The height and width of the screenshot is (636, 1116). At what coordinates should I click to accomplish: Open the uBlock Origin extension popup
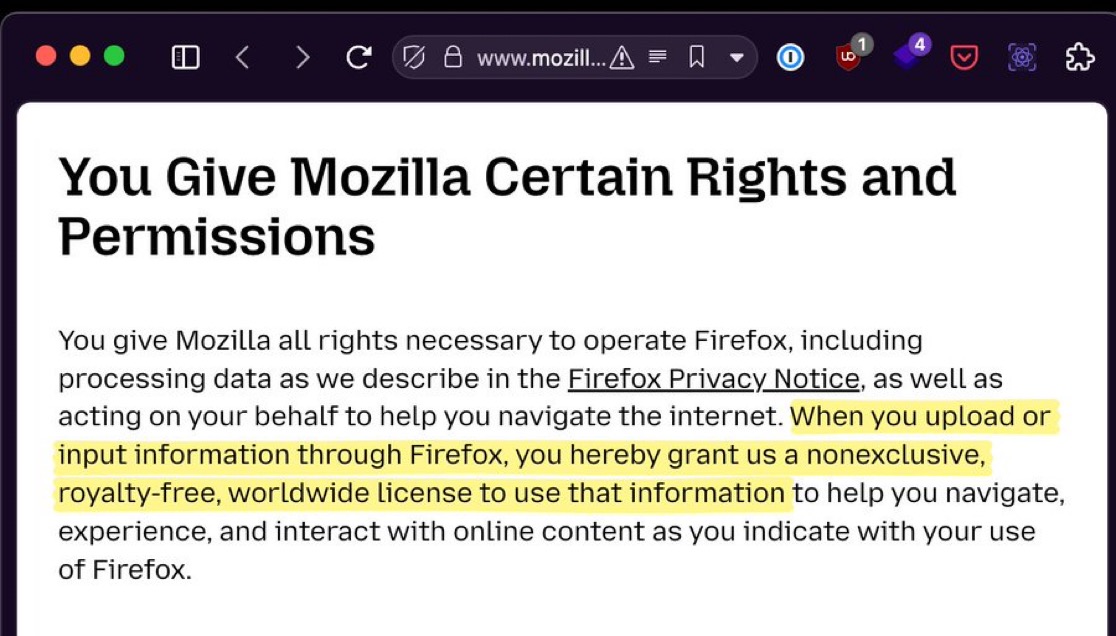pos(850,55)
